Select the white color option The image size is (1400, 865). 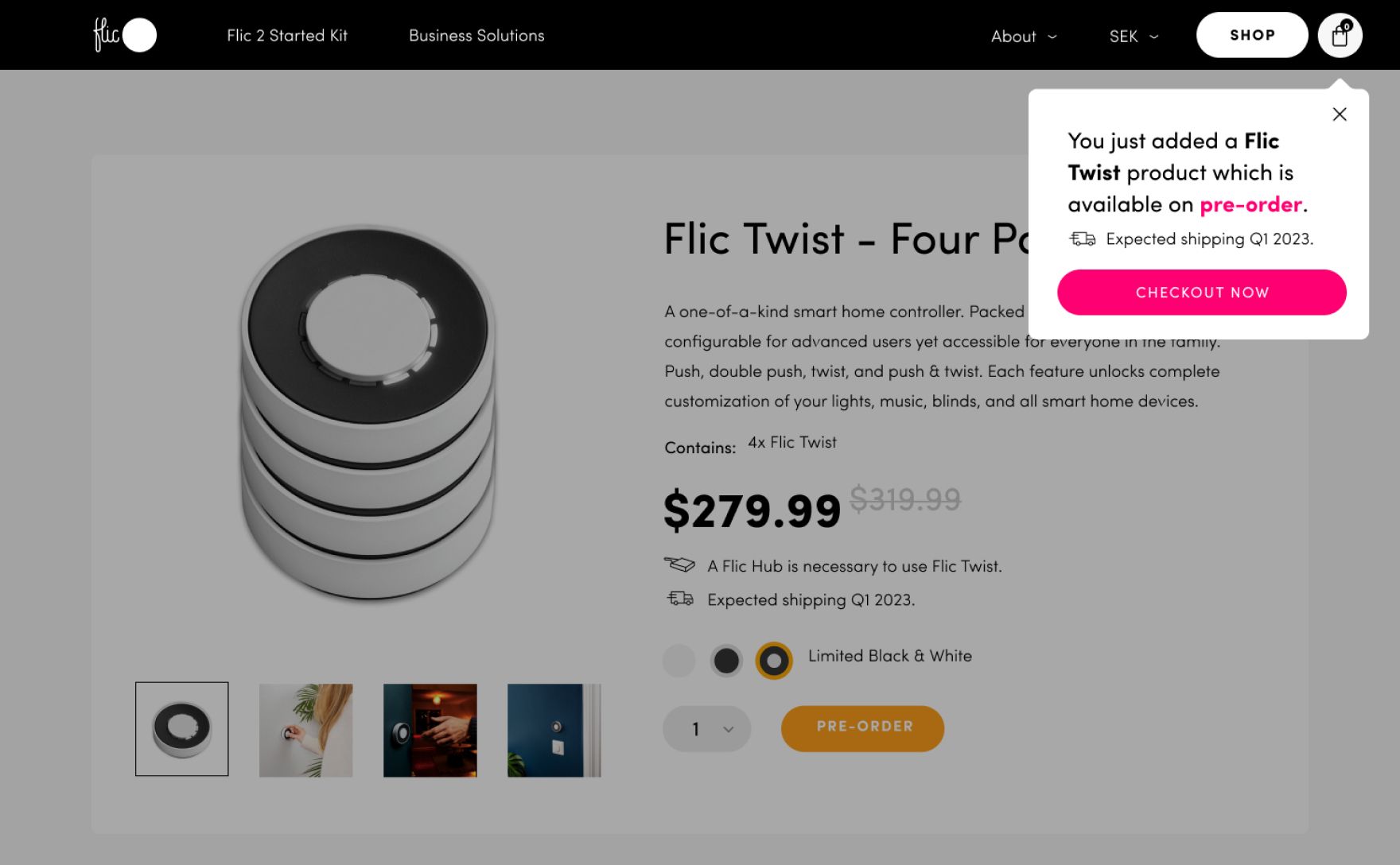click(x=679, y=661)
